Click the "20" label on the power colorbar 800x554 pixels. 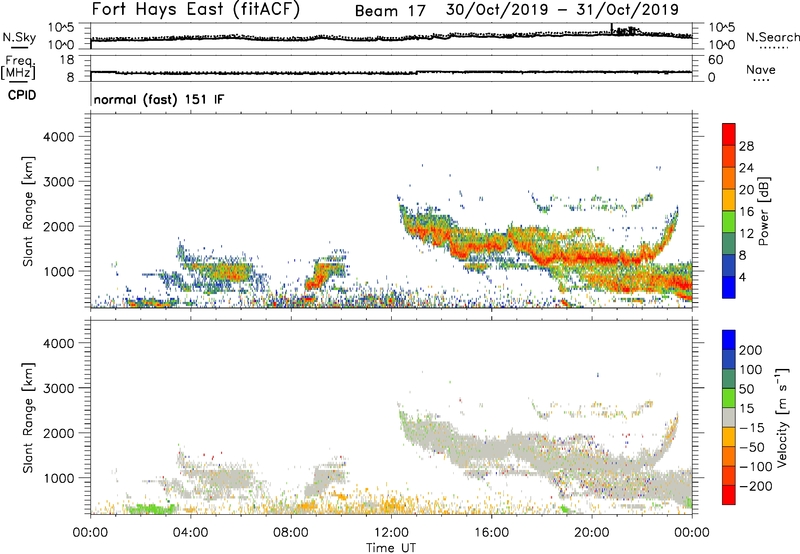coord(746,190)
